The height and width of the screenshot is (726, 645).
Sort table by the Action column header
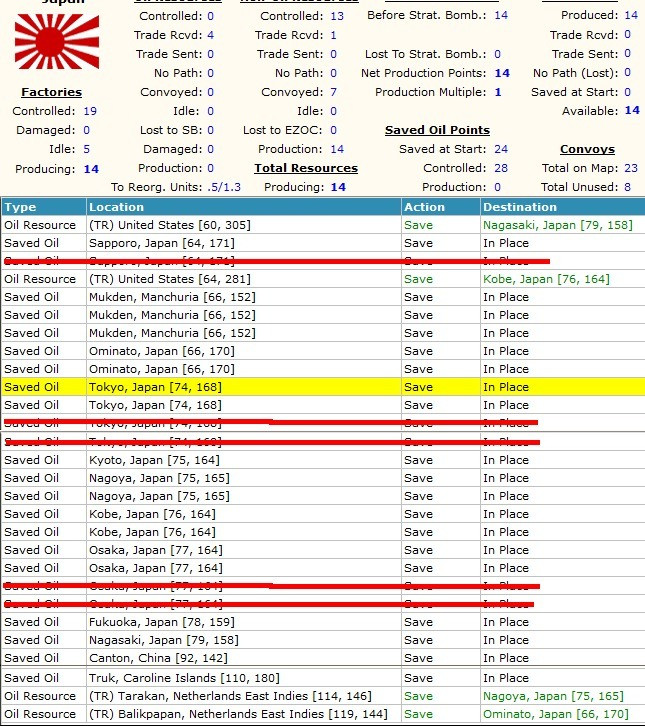pyautogui.click(x=440, y=207)
